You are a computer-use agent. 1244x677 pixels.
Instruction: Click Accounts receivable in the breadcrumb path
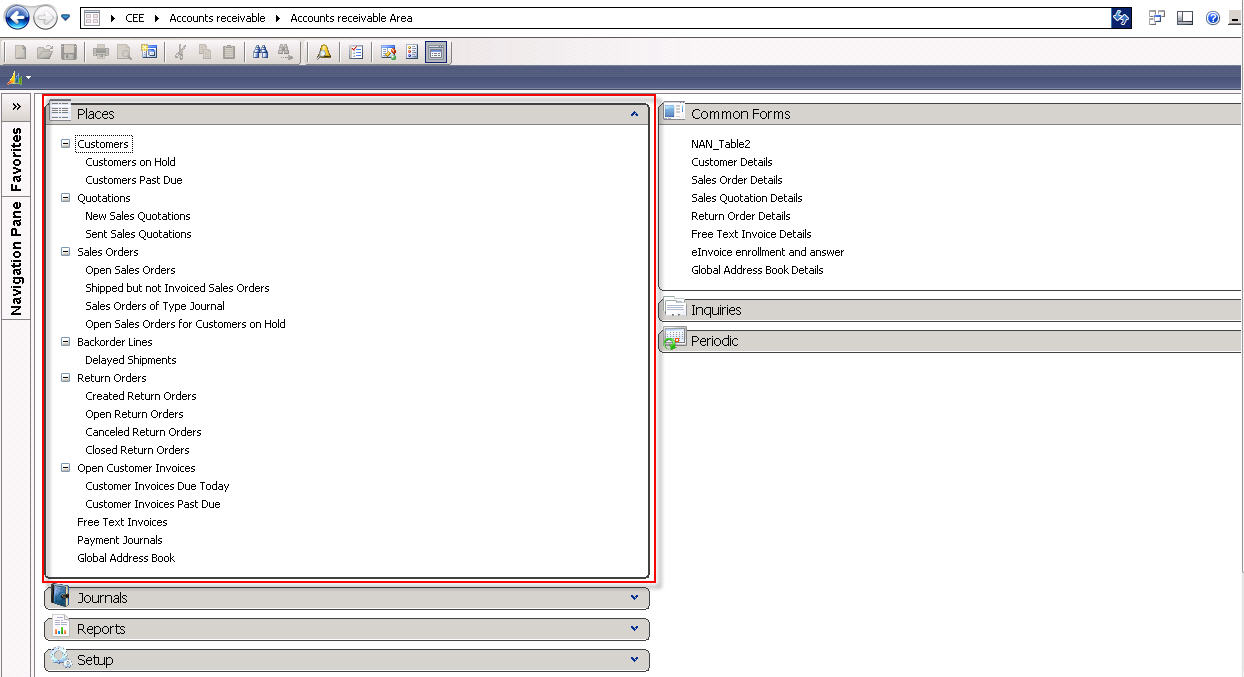click(x=217, y=18)
